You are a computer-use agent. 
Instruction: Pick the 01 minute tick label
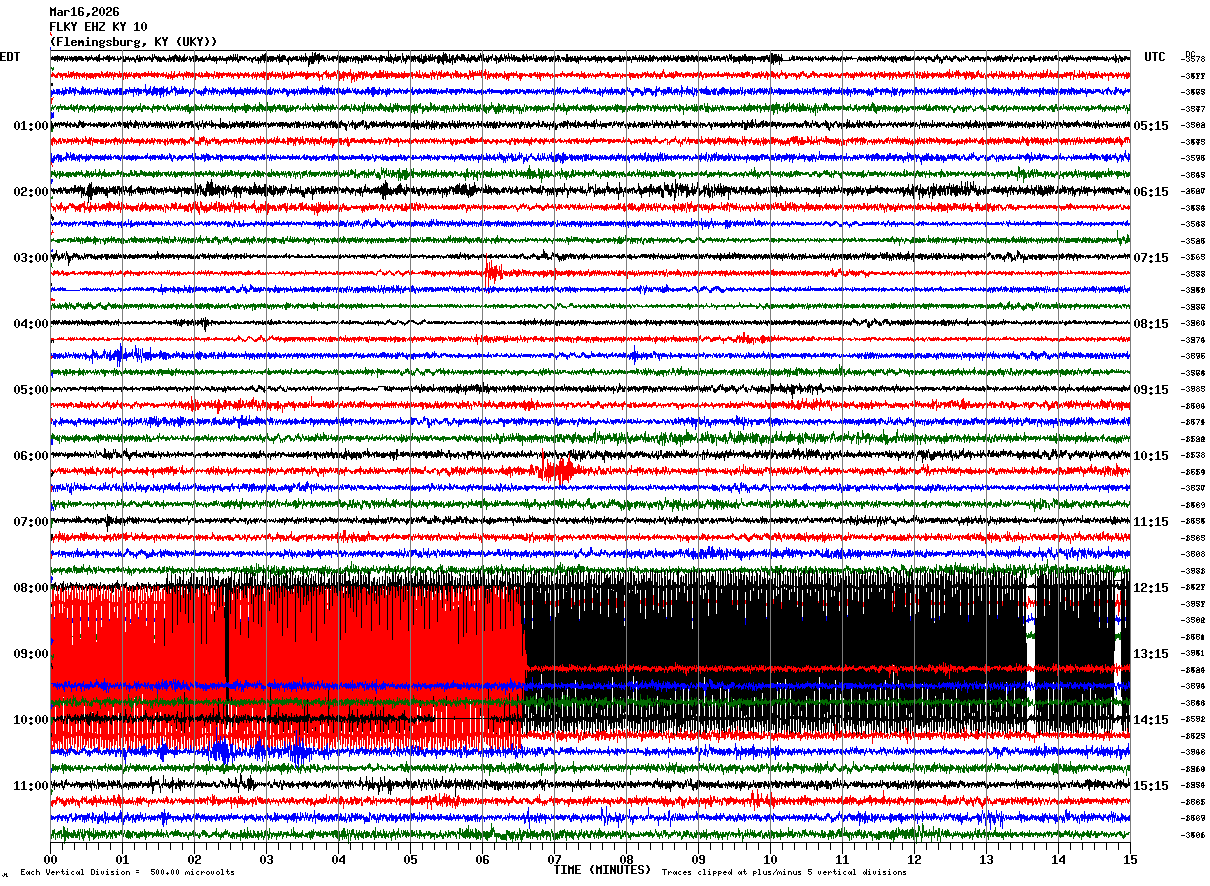[x=122, y=860]
